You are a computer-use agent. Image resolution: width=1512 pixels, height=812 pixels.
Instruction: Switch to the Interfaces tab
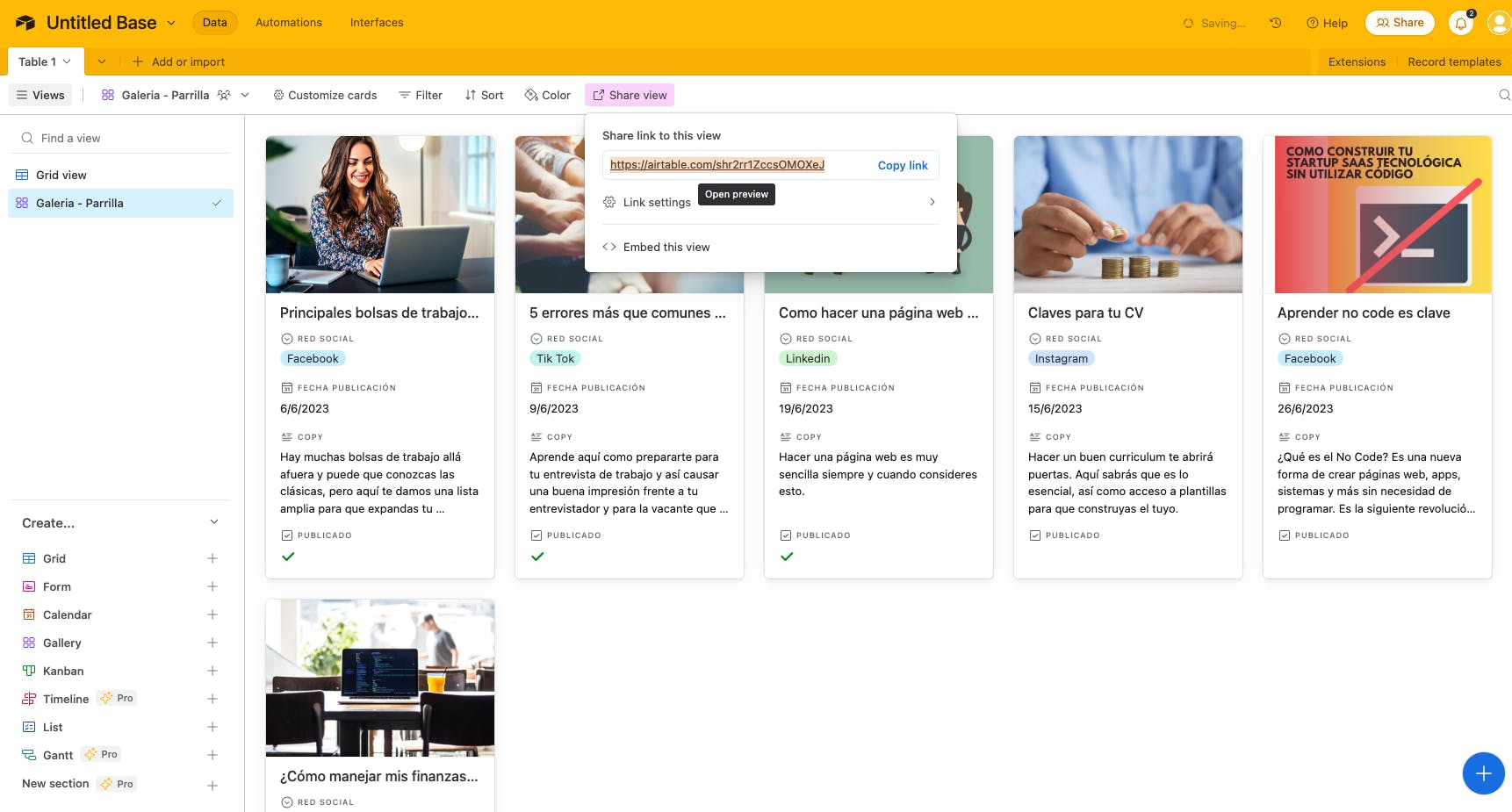[377, 23]
